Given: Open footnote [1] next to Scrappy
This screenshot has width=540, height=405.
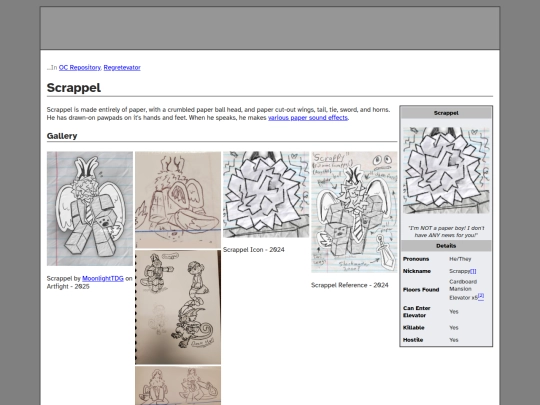Looking at the screenshot, I should point(473,271).
